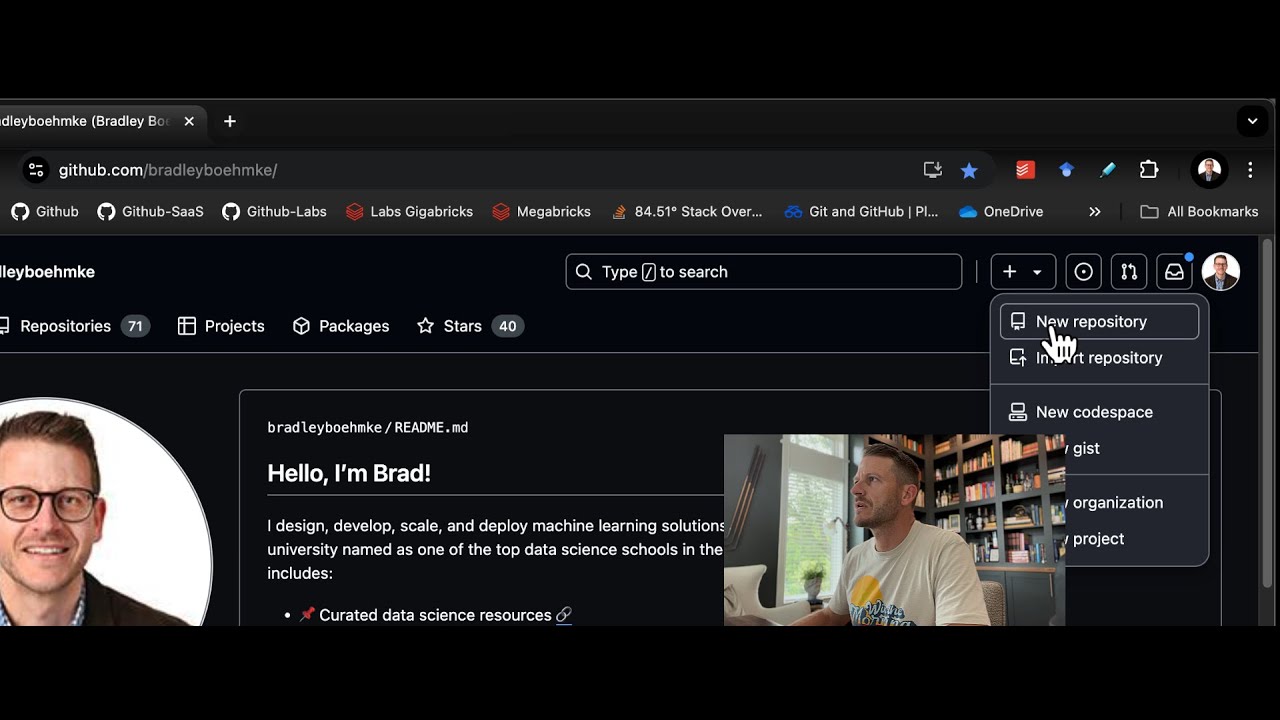Open the Extensions puzzle piece menu
Screen dimensions: 1280x720
click(x=1149, y=170)
